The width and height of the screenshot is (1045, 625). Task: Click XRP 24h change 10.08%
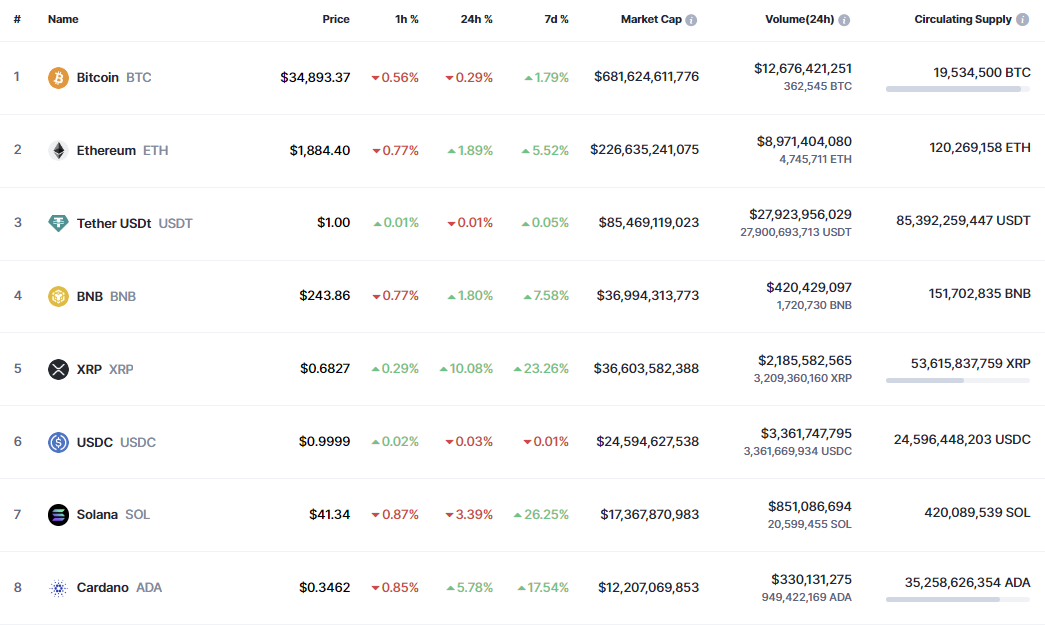[x=467, y=368]
